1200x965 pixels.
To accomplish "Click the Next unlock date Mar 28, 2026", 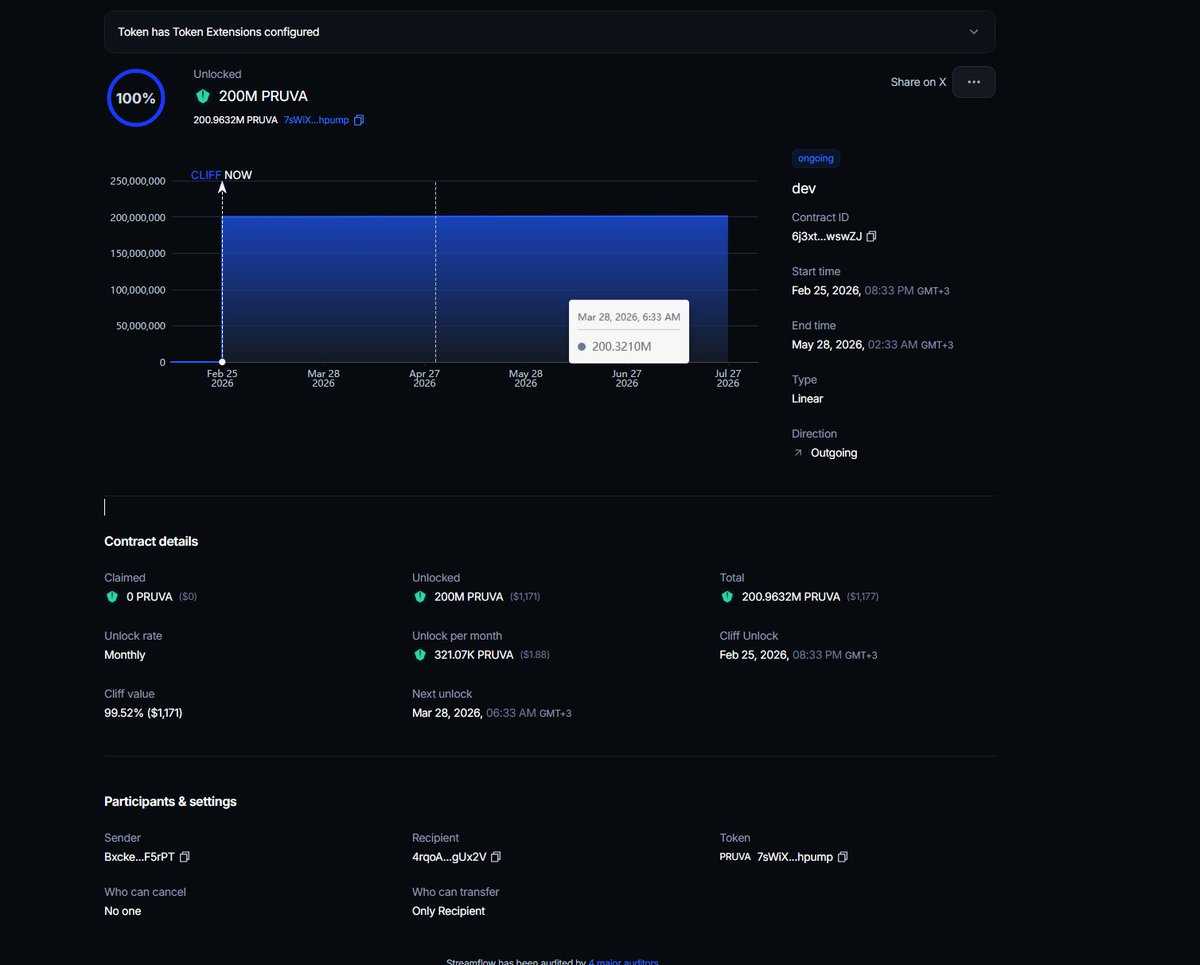I will tap(491, 713).
